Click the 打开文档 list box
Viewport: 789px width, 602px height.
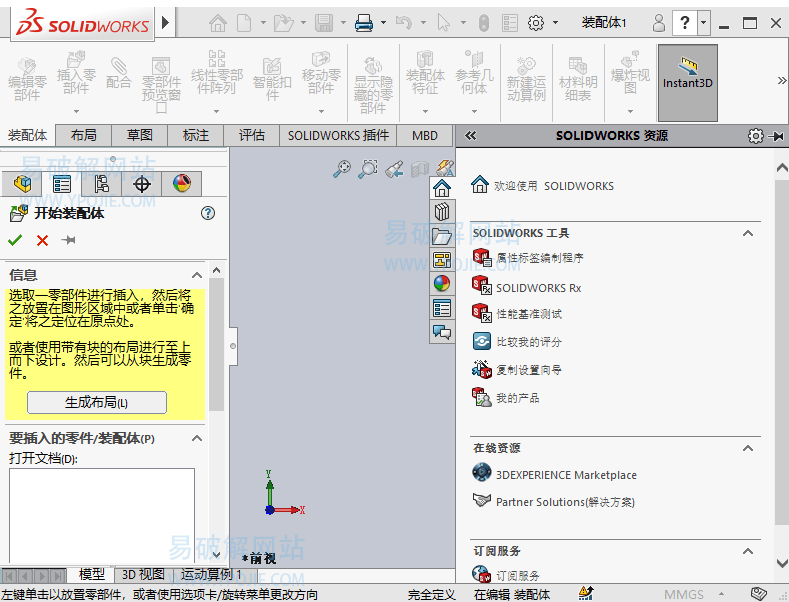(x=102, y=515)
